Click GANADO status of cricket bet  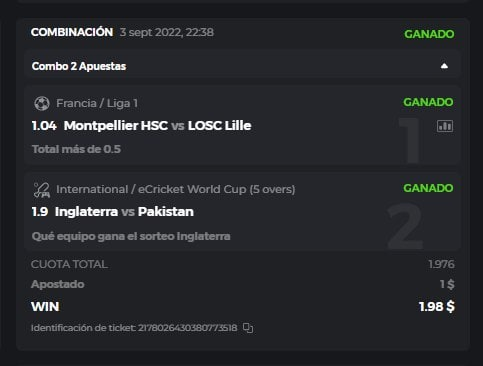point(428,188)
